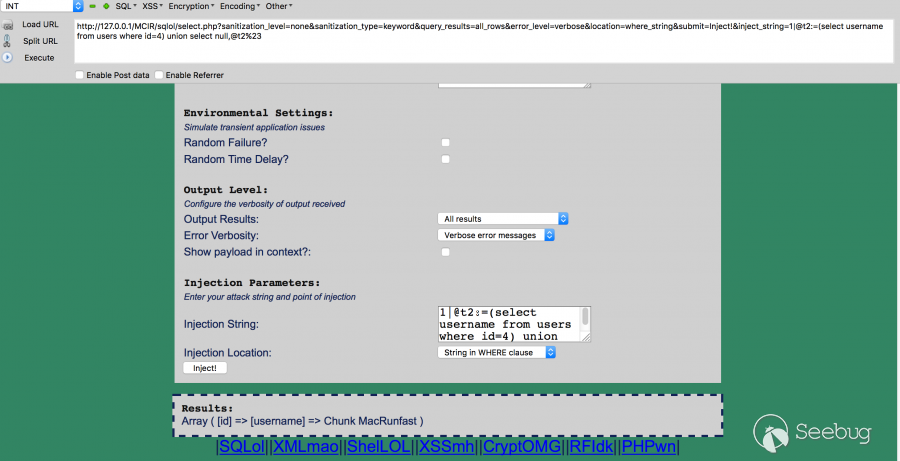The width and height of the screenshot is (900, 461).
Task: Open the INT type dropdown
Action: pyautogui.click(x=42, y=6)
